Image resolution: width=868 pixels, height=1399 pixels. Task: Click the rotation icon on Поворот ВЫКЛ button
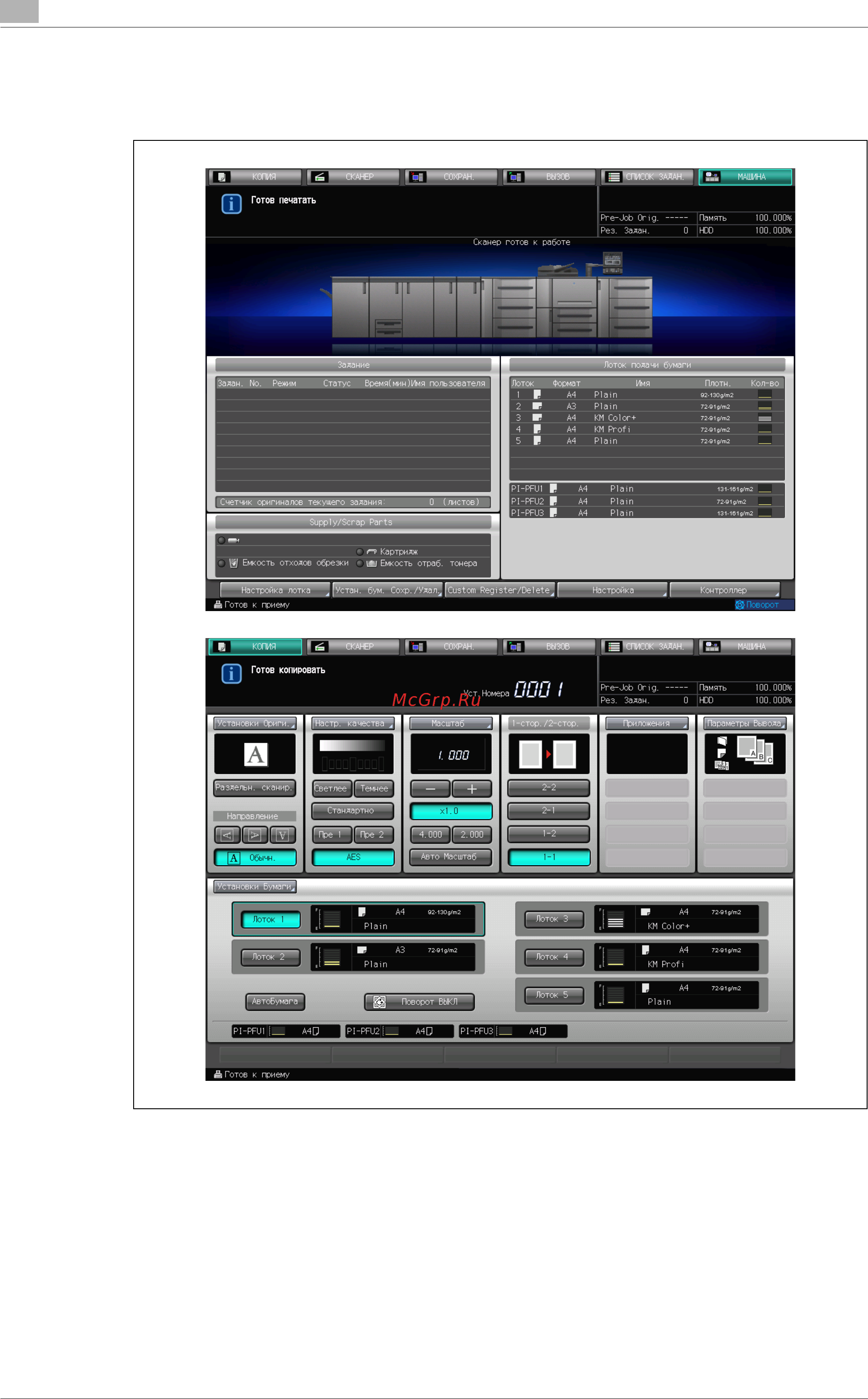(379, 1002)
